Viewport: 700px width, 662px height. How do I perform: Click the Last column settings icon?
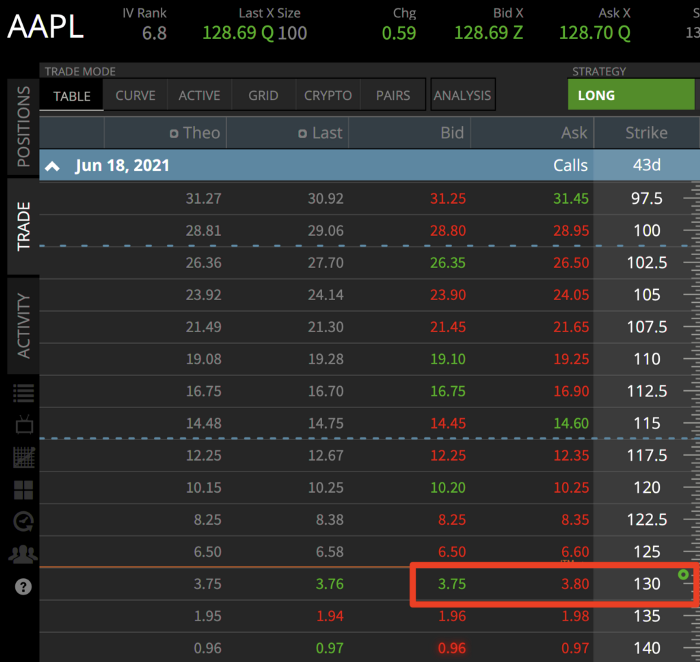pyautogui.click(x=302, y=133)
